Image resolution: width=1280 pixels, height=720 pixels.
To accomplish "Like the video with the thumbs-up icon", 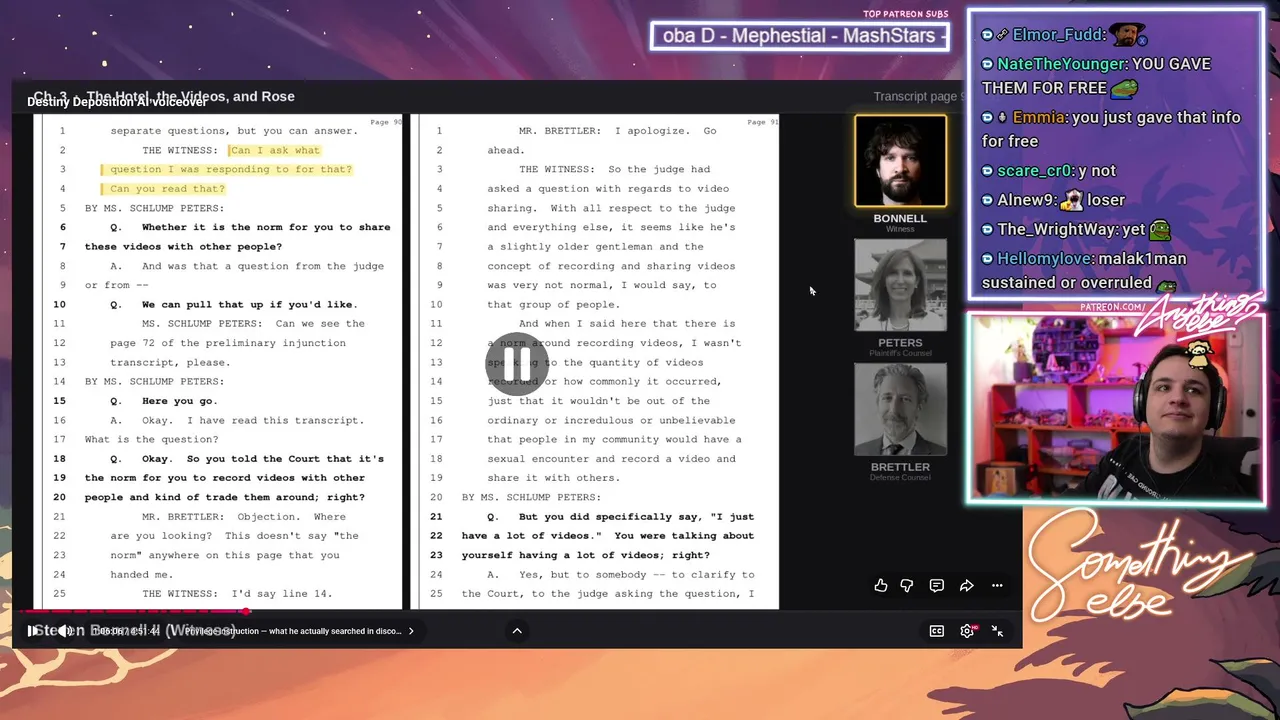I will click(881, 586).
